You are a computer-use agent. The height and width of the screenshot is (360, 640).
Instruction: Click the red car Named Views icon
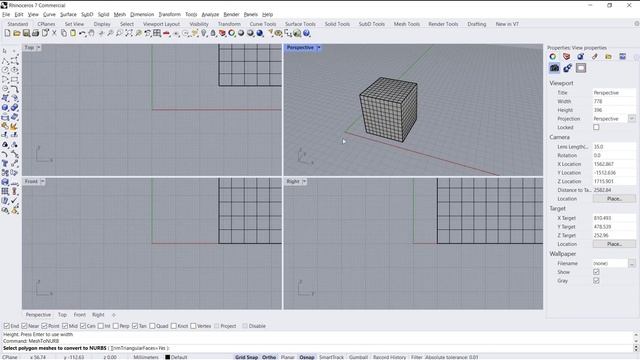(167, 33)
